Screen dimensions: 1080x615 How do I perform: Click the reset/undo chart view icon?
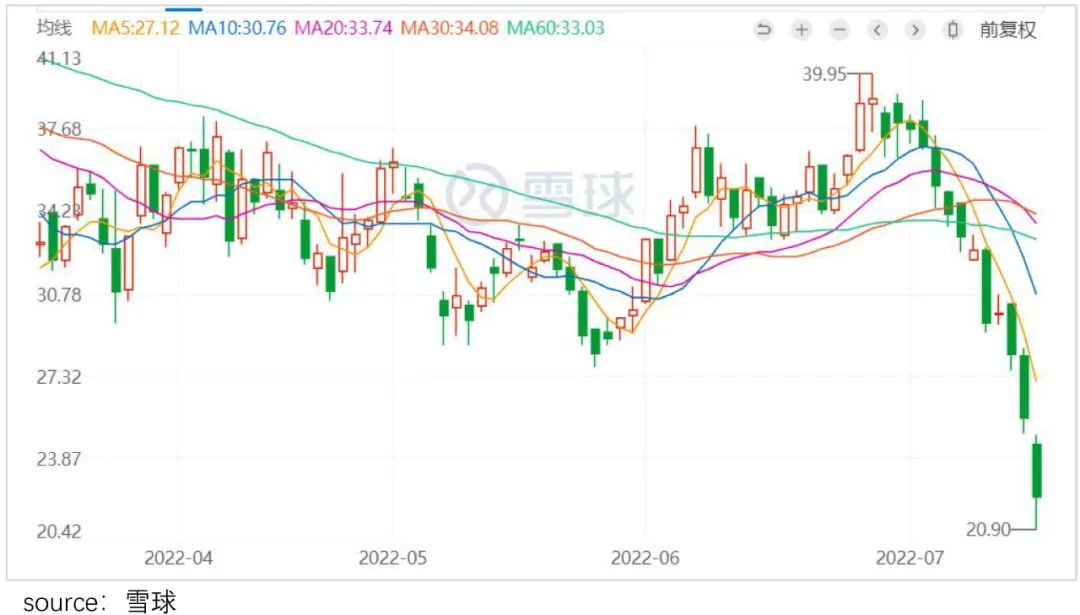coord(764,30)
